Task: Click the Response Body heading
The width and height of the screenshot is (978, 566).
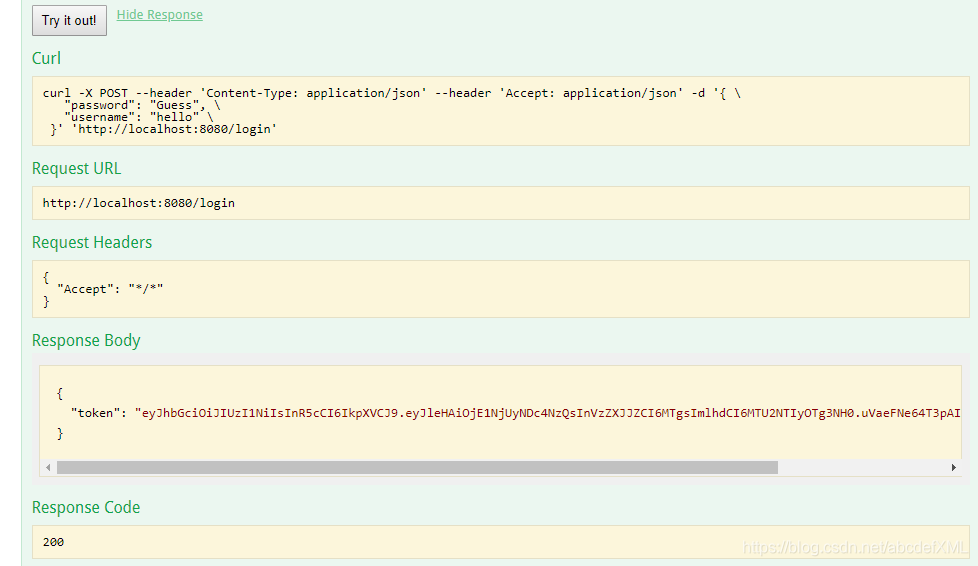Action: (x=86, y=340)
